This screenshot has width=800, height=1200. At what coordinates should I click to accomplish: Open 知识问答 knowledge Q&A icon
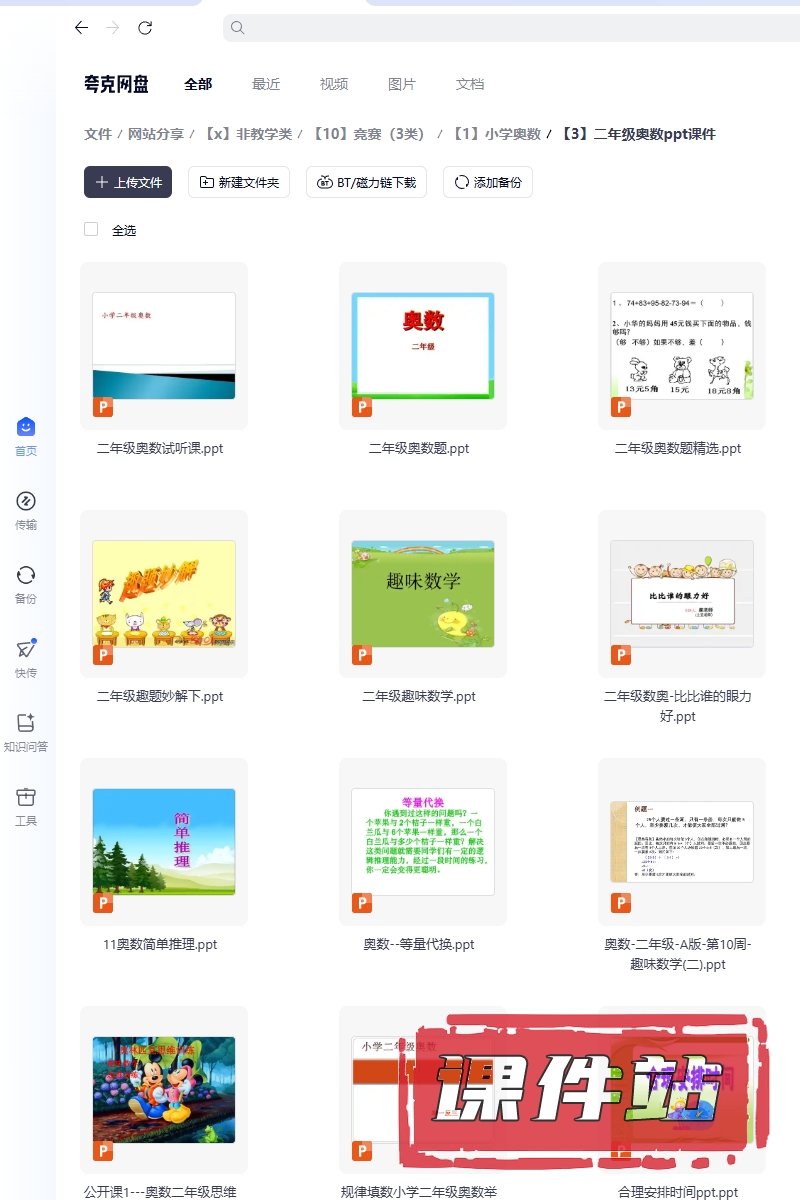pos(26,724)
